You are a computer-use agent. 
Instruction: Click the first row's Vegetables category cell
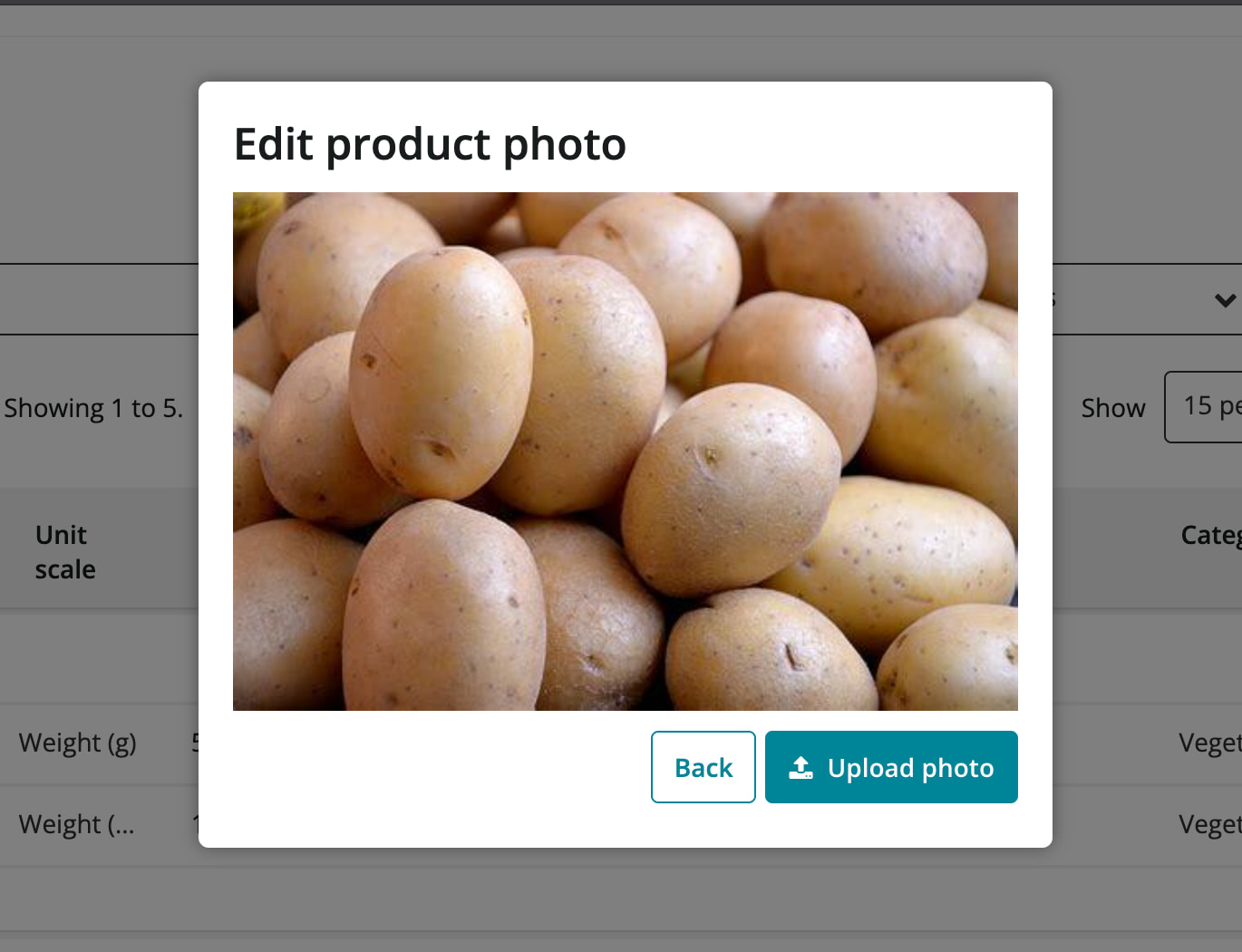pyautogui.click(x=1210, y=743)
